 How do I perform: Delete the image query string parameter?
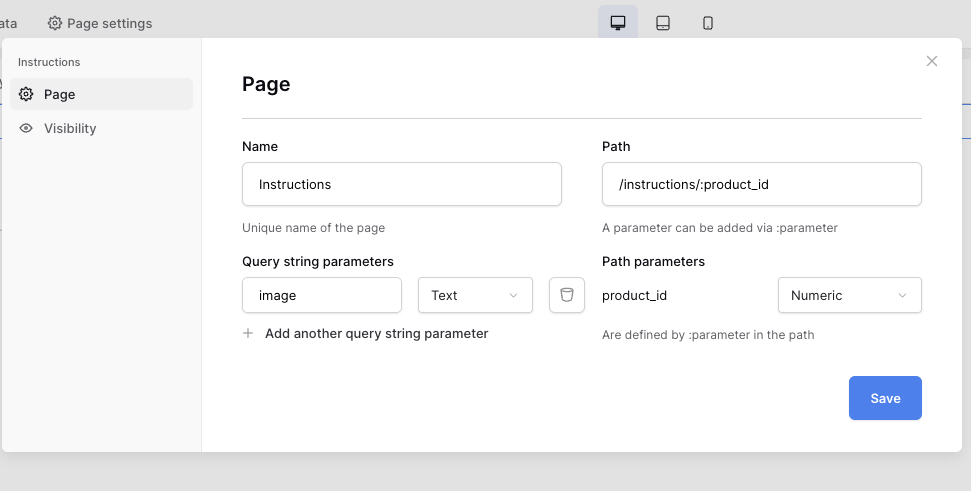click(x=567, y=295)
